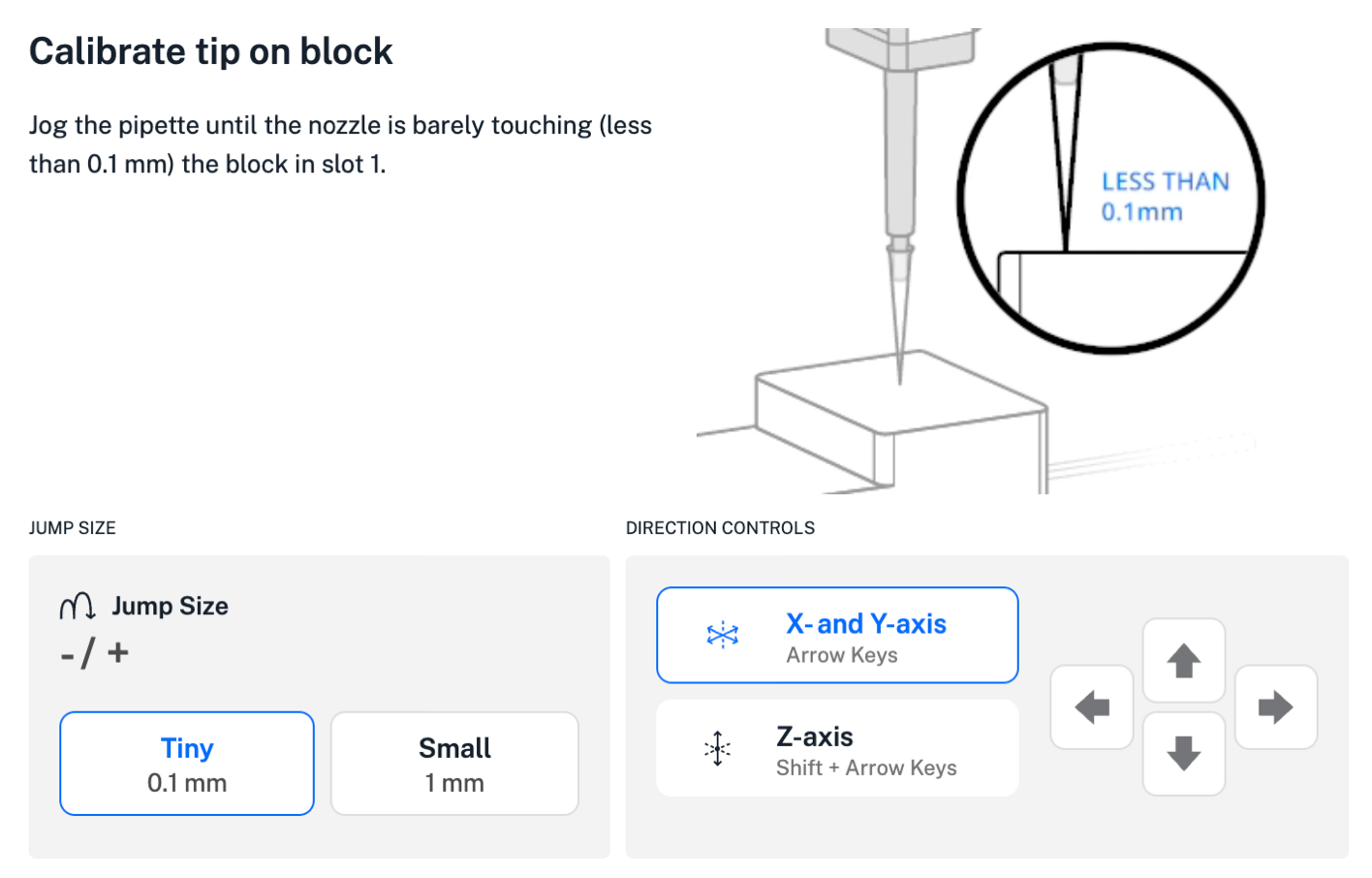Click the magnified circle illustration
Image resolution: width=1372 pixels, height=878 pixels.
pos(1109,199)
